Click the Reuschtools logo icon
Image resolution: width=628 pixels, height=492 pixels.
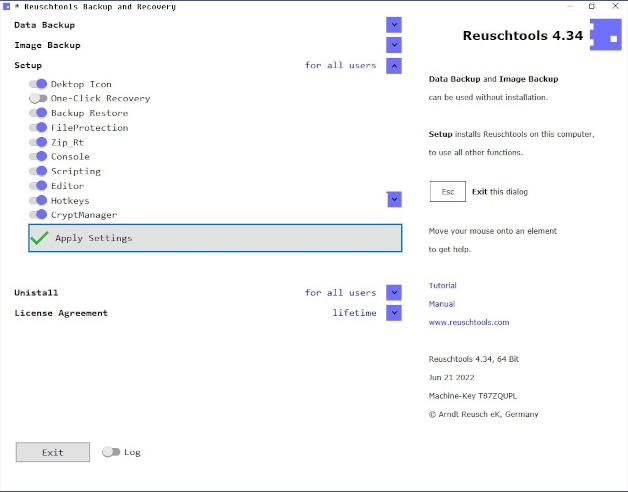click(605, 35)
